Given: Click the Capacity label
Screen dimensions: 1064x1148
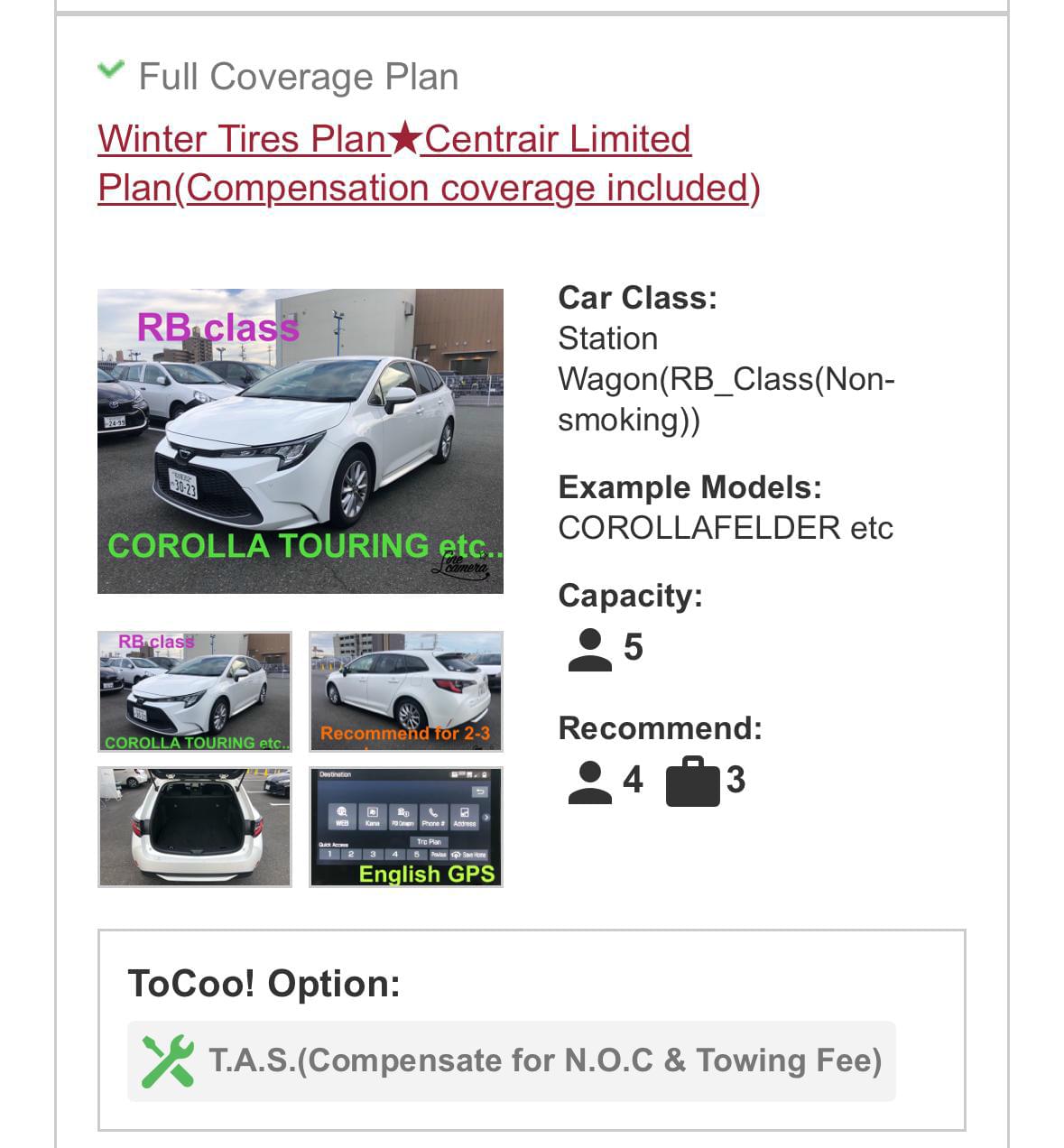Looking at the screenshot, I should click(631, 596).
